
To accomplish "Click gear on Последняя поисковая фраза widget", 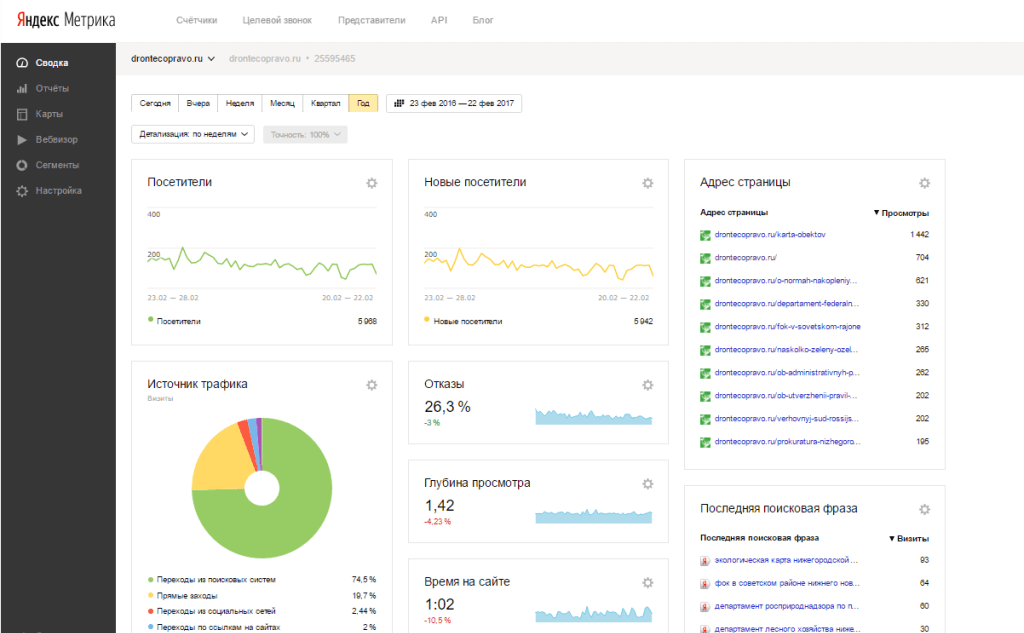I will tap(924, 509).
